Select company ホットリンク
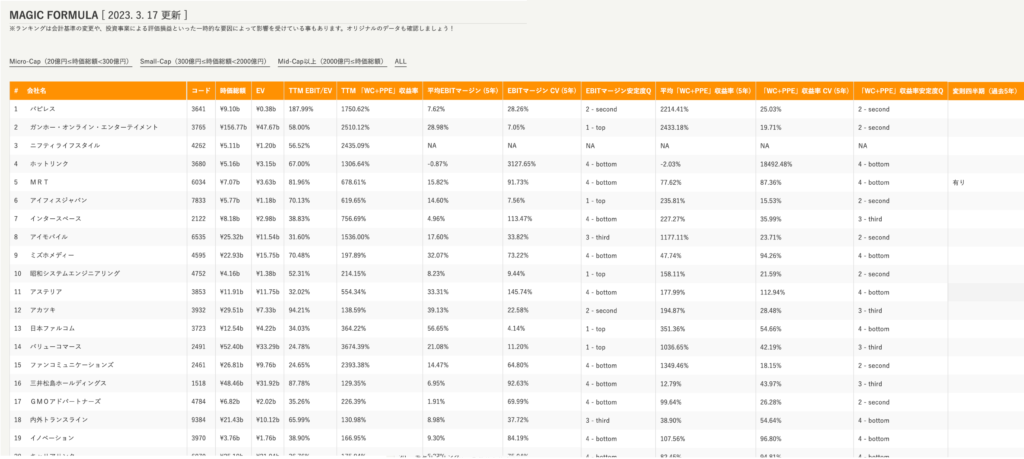Image resolution: width=1024 pixels, height=459 pixels. click(x=49, y=164)
